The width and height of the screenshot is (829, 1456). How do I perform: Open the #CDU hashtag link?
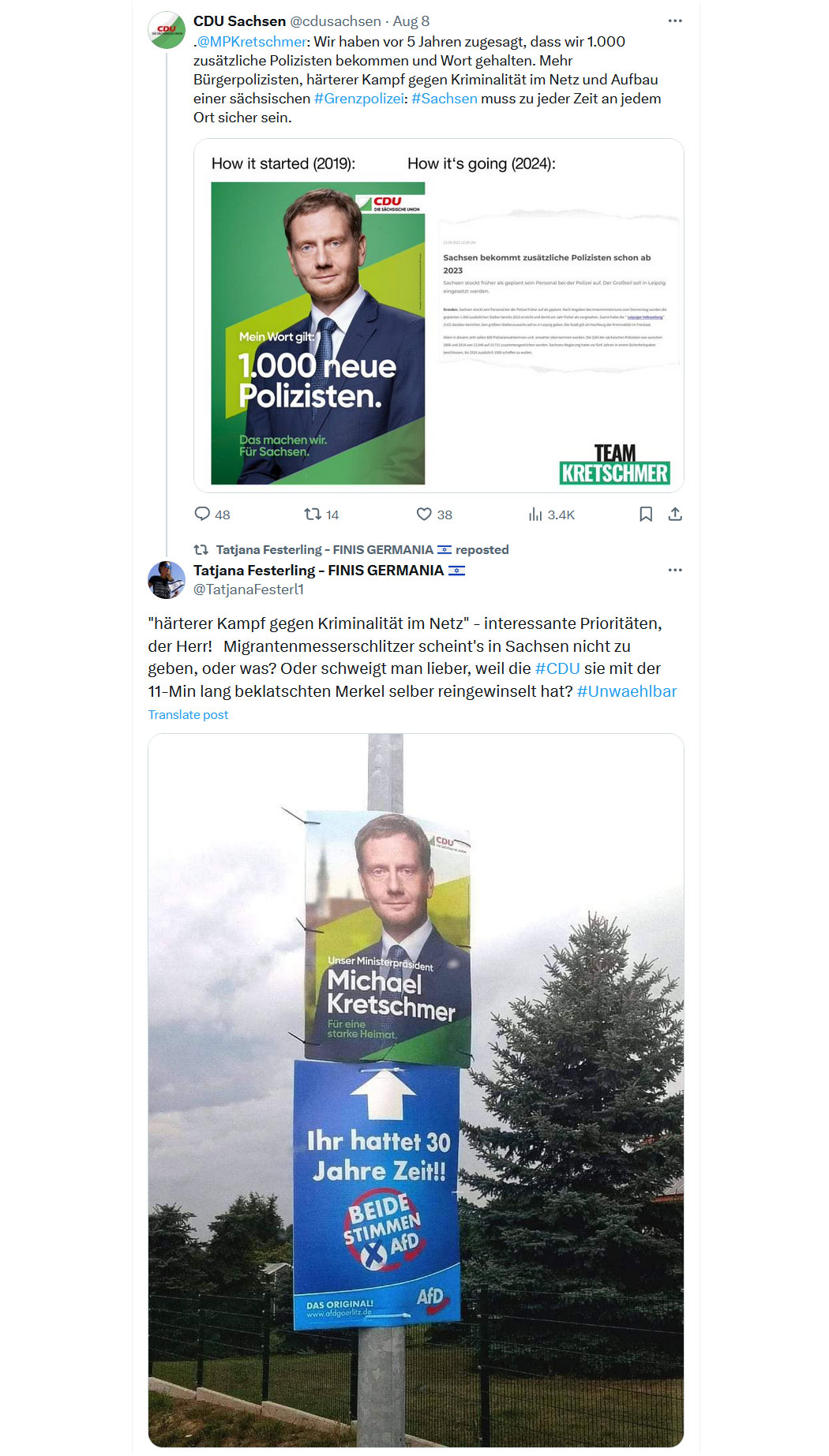click(557, 668)
